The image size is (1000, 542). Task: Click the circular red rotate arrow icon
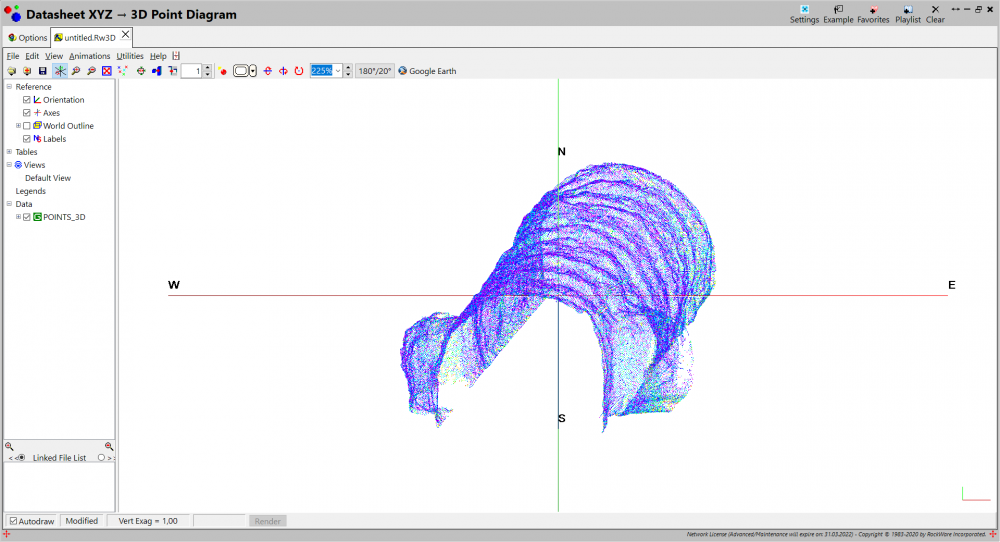298,71
